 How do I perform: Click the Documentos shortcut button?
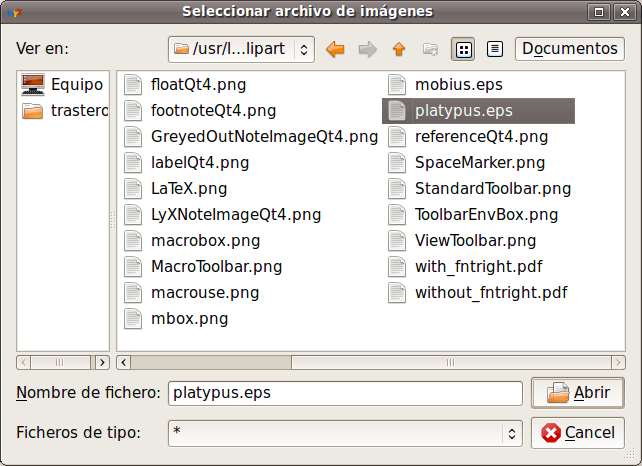click(x=570, y=49)
